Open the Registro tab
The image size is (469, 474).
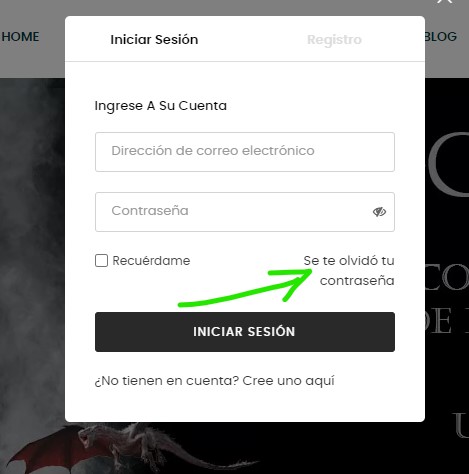[x=334, y=40]
